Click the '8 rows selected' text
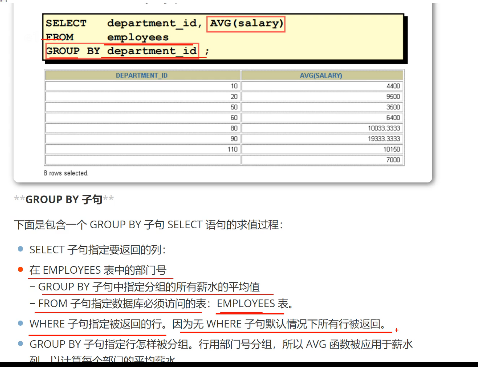Screen dimensions: 478x367 click(66, 173)
